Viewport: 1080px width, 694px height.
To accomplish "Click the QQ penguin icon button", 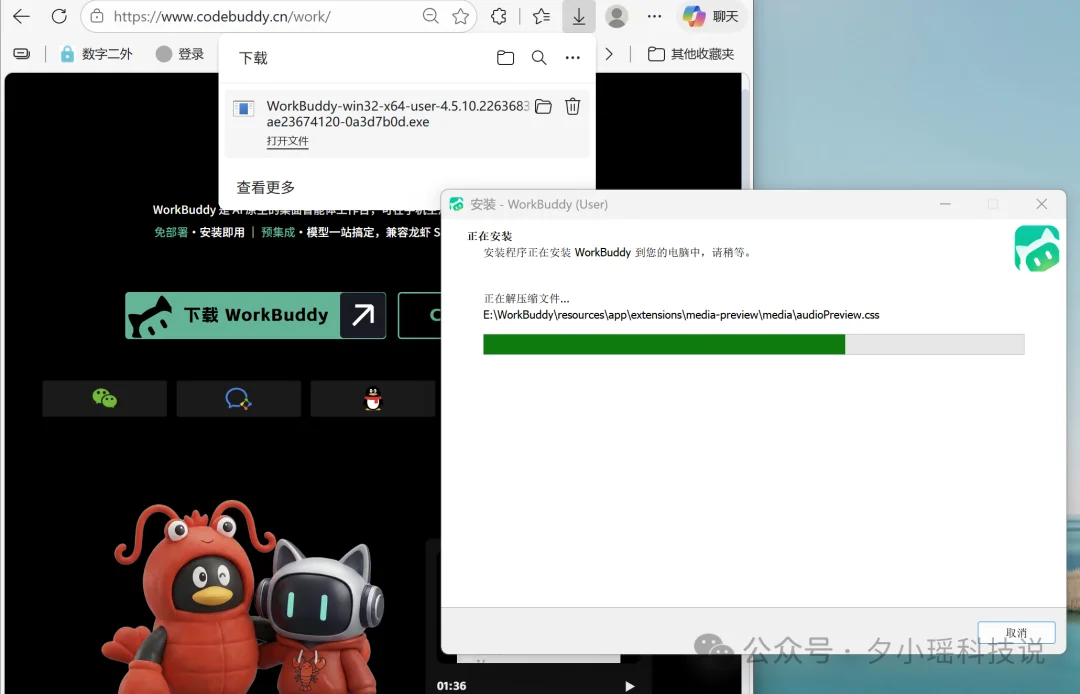I will point(373,399).
